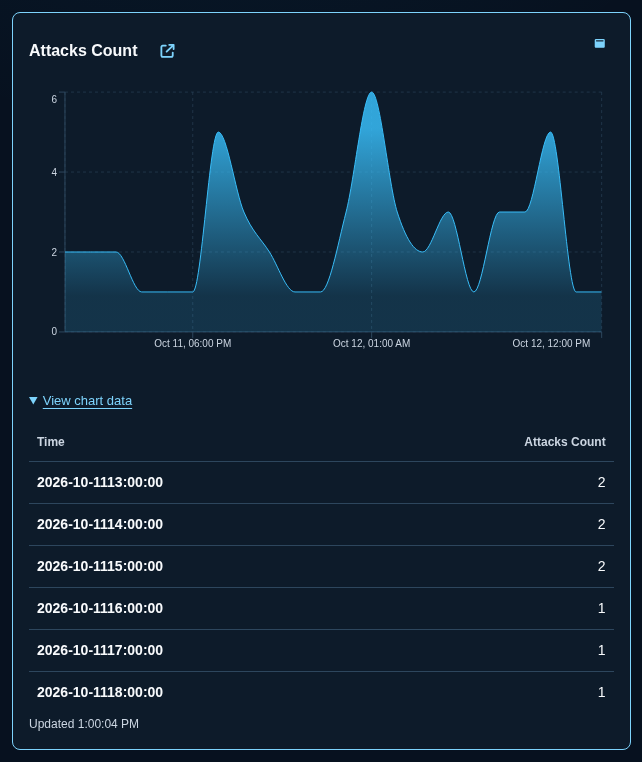Viewport: 642px width, 762px height.
Task: Click the Oct 11, 06:00 PM axis label
Action: [192, 343]
